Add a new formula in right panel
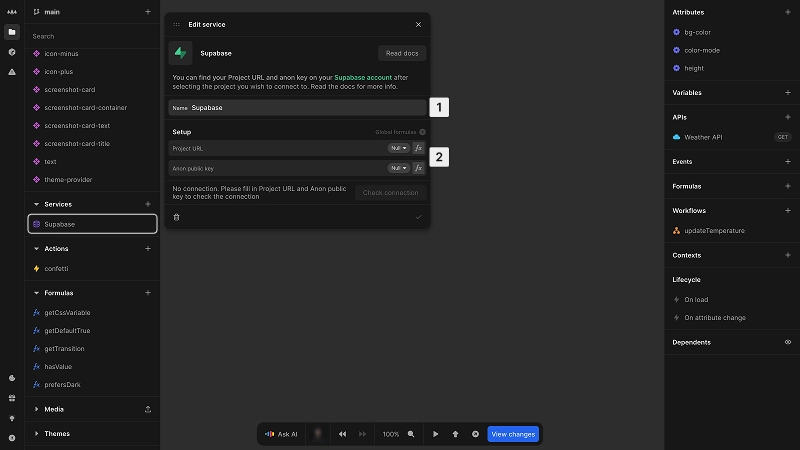Screen dimensions: 800x450 click(788, 186)
